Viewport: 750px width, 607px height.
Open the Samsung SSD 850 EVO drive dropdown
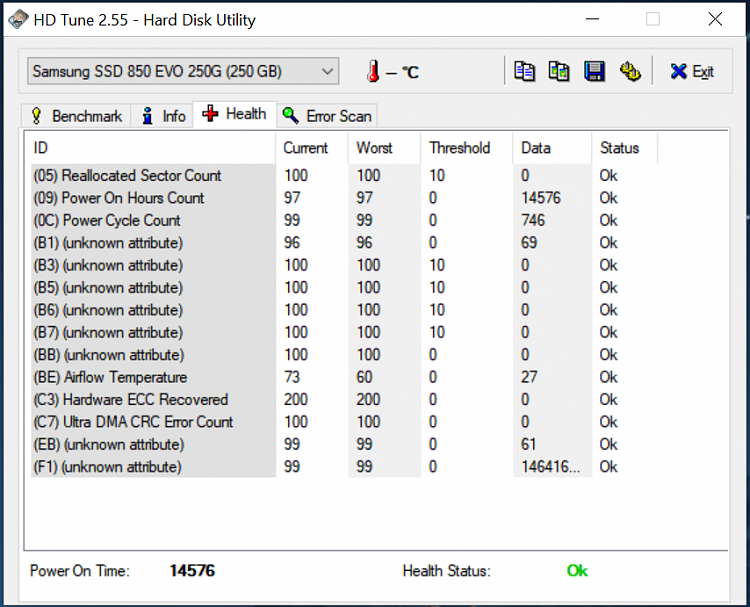click(183, 71)
